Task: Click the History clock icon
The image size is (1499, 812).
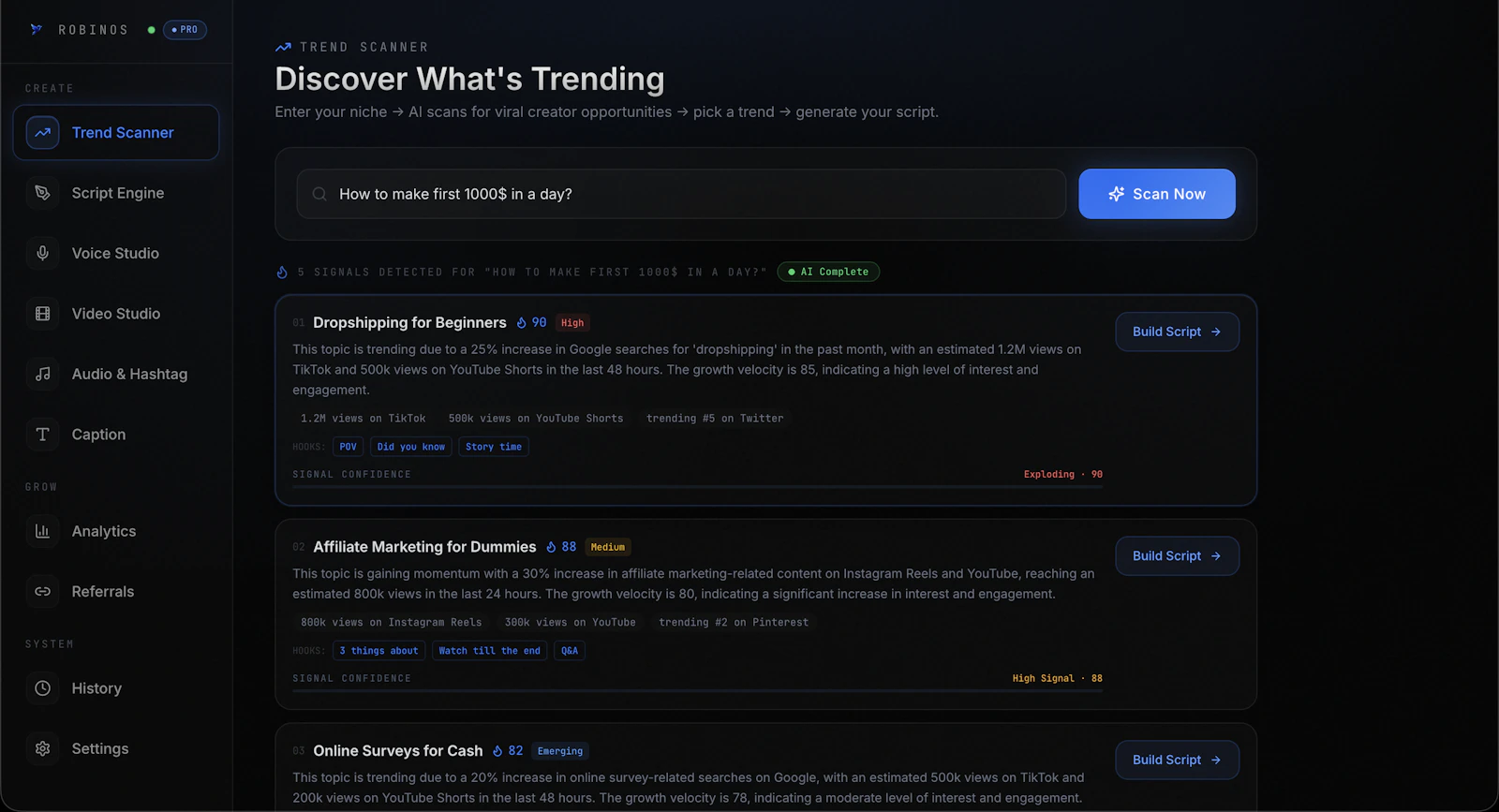Action: [43, 688]
